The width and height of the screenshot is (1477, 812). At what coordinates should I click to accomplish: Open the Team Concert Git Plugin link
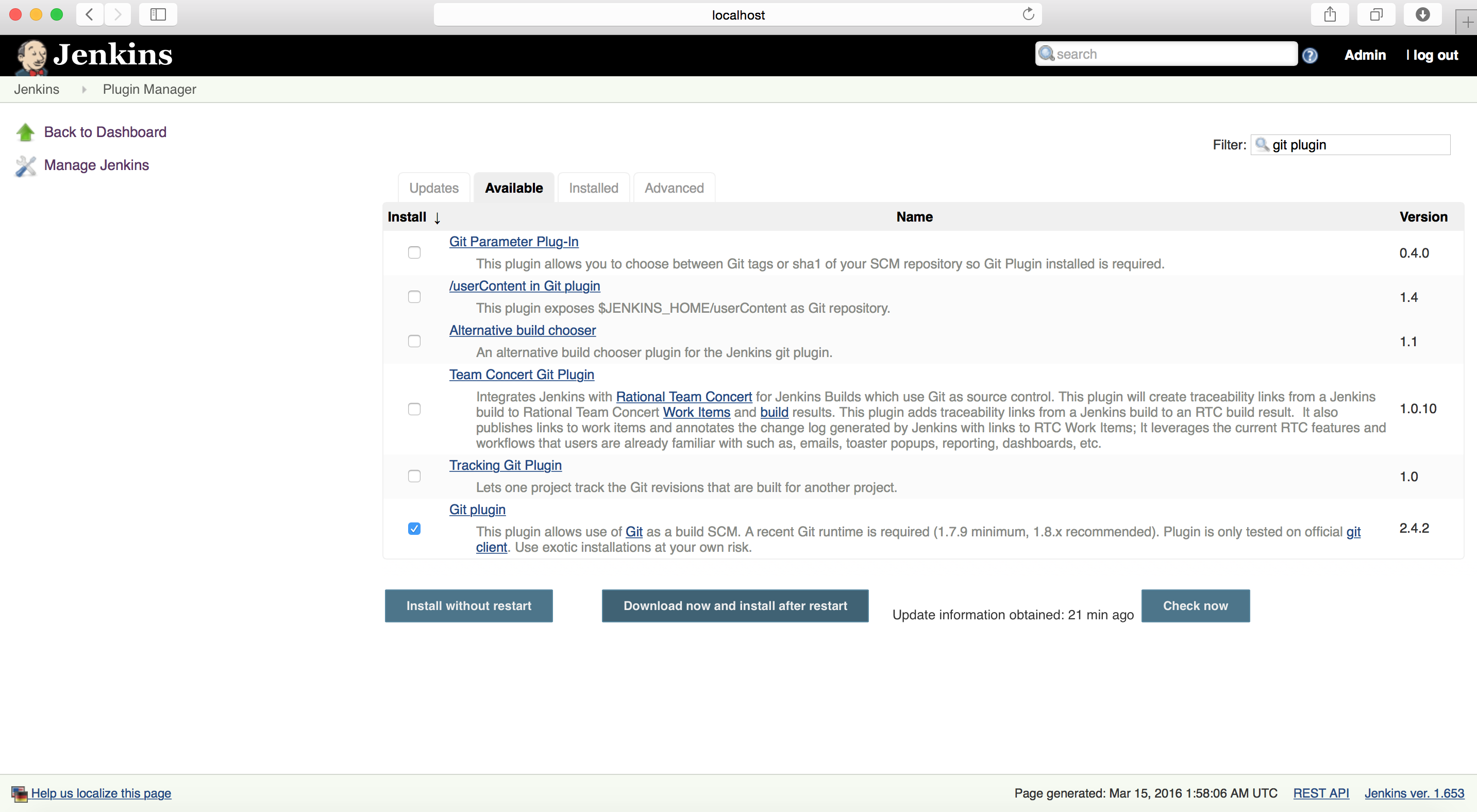521,375
